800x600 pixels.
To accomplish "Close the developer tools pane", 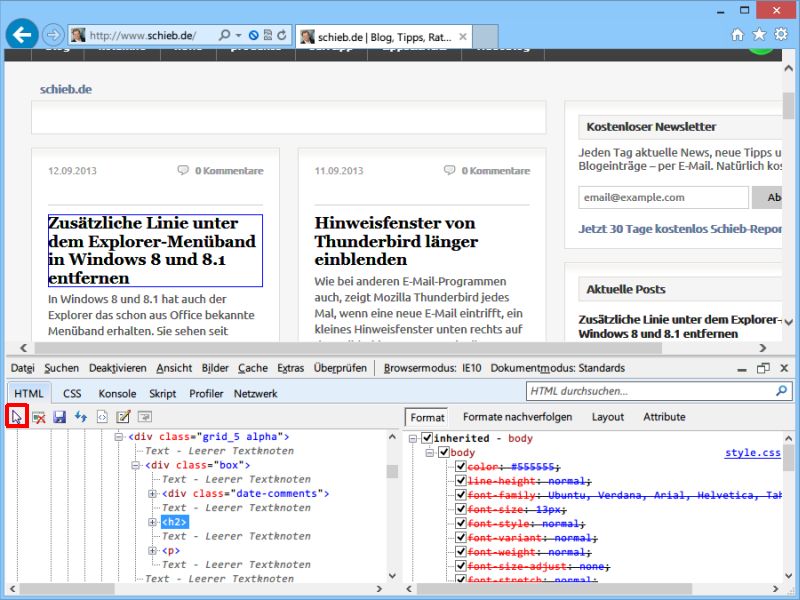I will (784, 368).
